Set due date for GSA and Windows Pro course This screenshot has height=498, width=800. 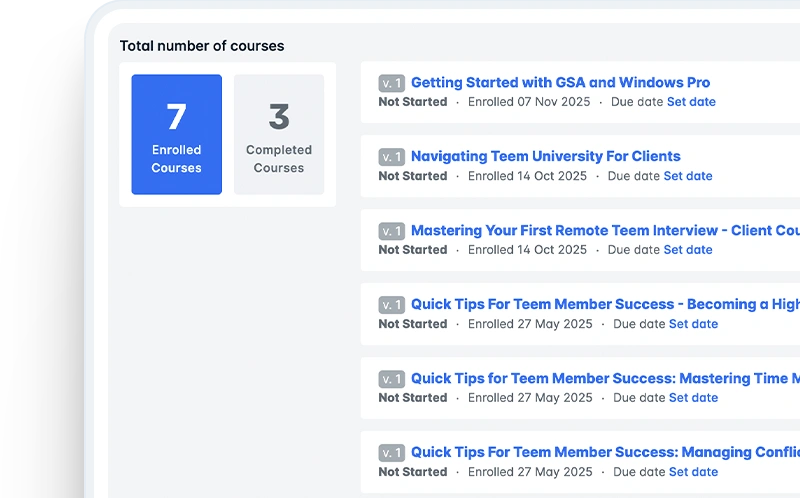691,102
